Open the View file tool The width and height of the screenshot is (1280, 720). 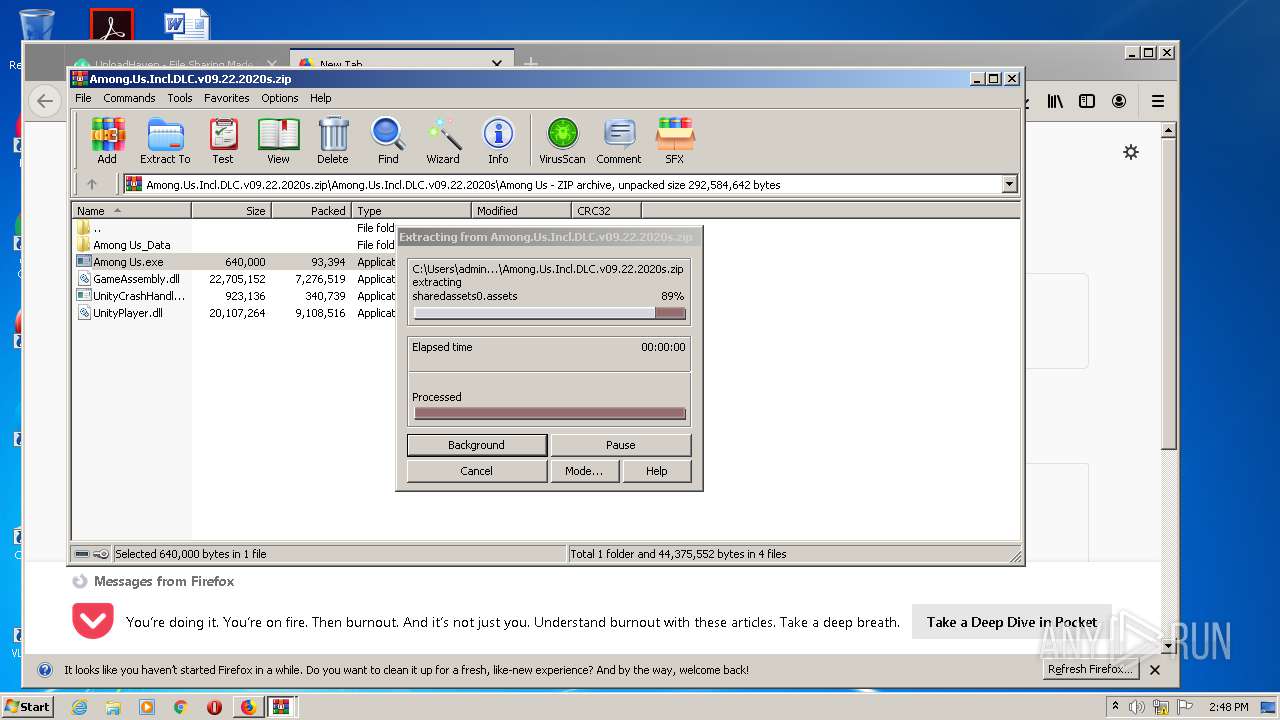(x=278, y=140)
